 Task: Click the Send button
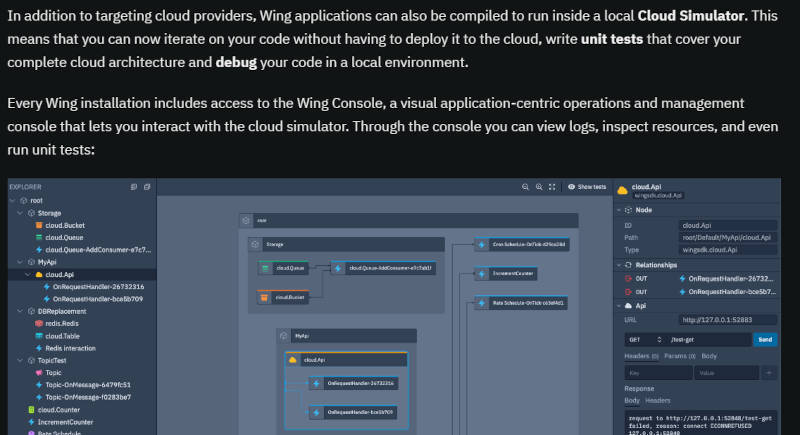click(x=765, y=340)
